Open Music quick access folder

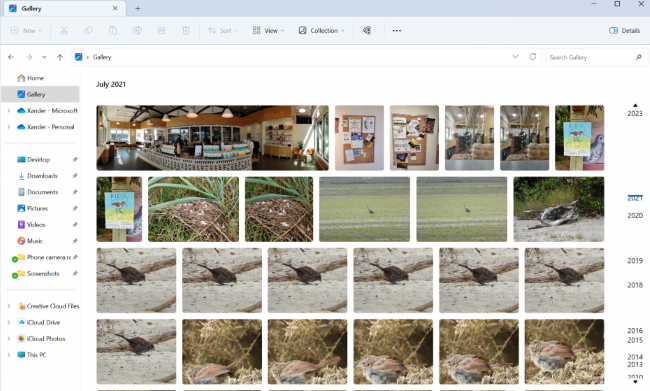pyautogui.click(x=35, y=241)
